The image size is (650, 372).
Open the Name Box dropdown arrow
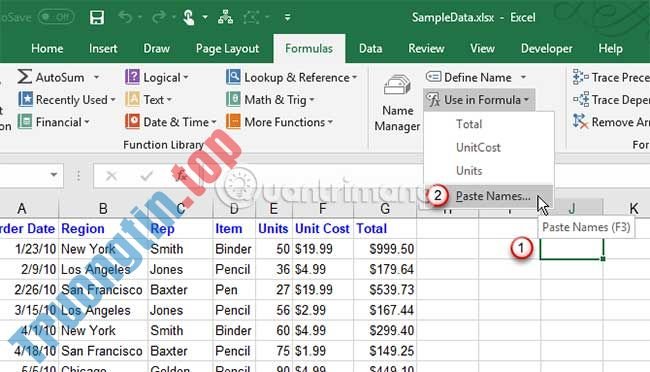click(x=53, y=175)
